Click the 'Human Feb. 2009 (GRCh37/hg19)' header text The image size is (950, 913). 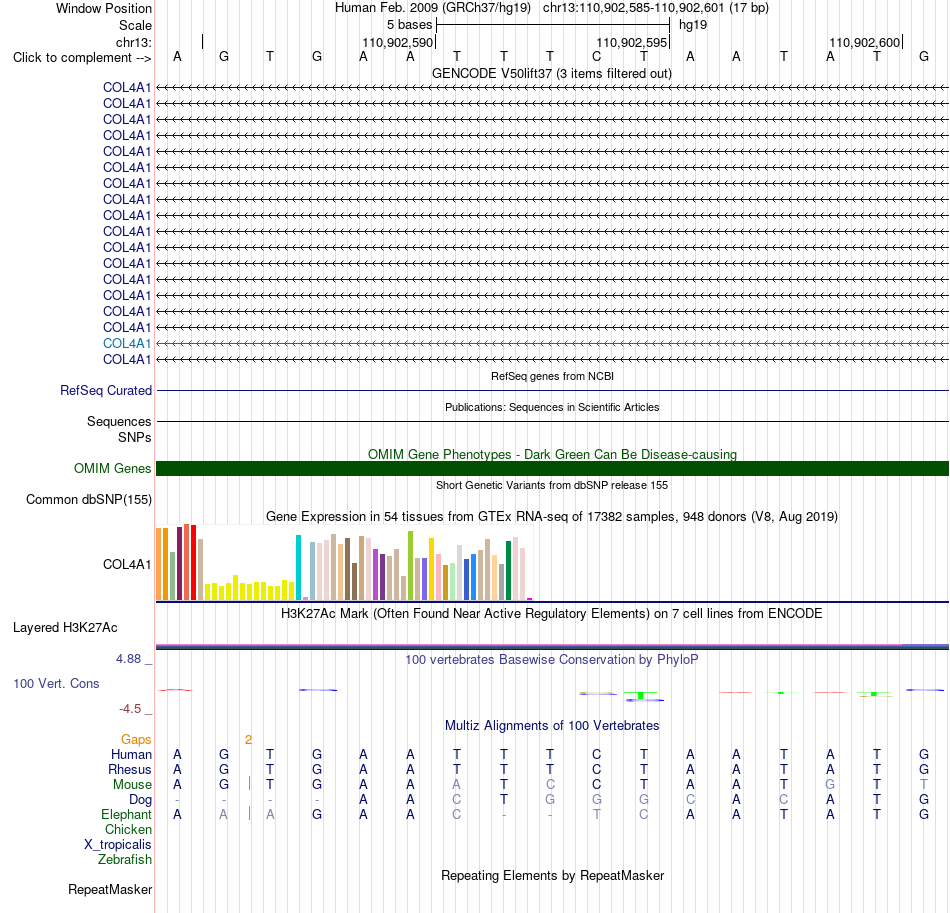pyautogui.click(x=433, y=8)
